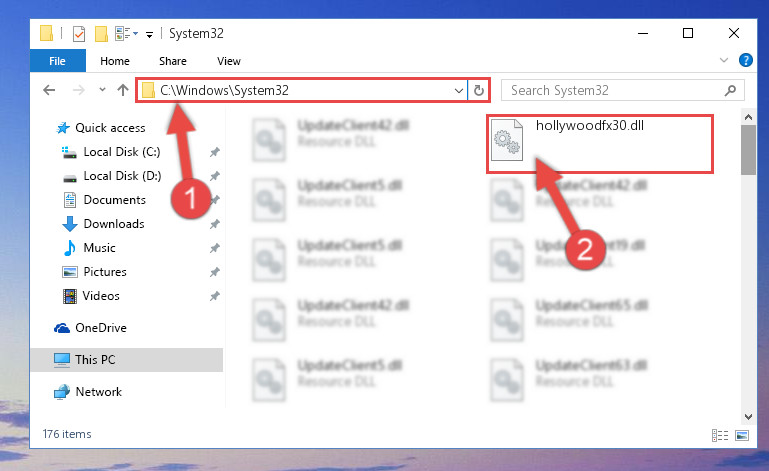Switch to details view icon in status bar
Image resolution: width=769 pixels, height=471 pixels.
[720, 435]
